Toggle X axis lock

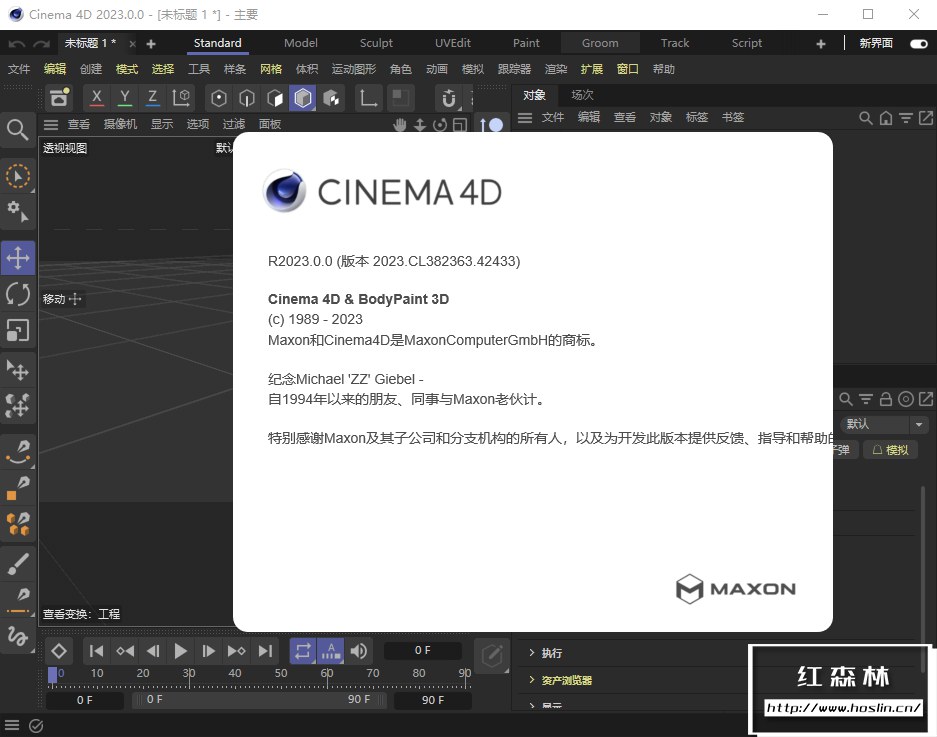[96, 98]
